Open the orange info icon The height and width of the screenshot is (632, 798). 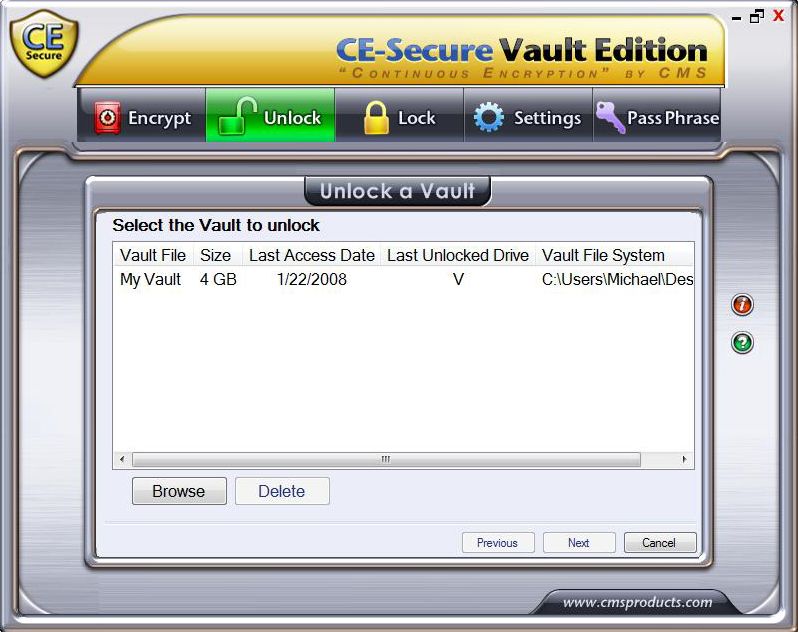[742, 305]
